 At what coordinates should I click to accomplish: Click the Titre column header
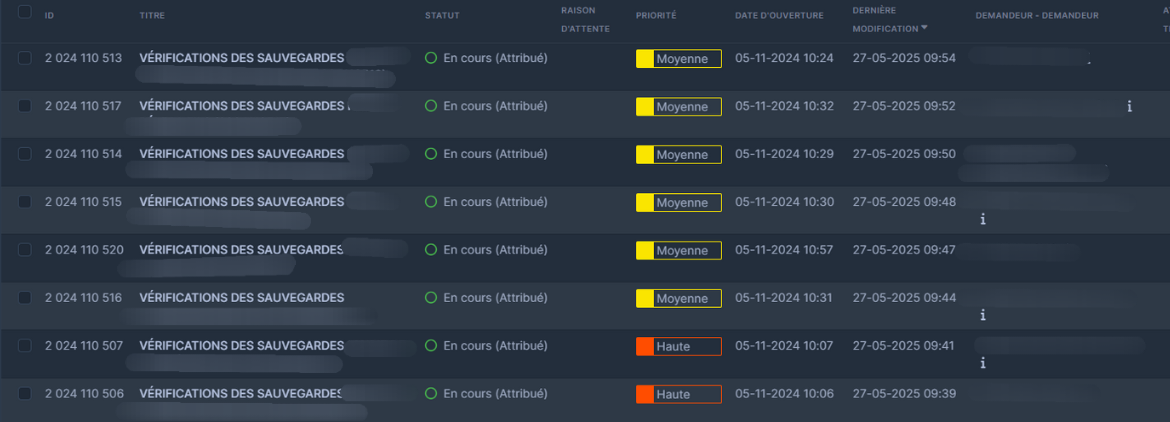click(153, 16)
